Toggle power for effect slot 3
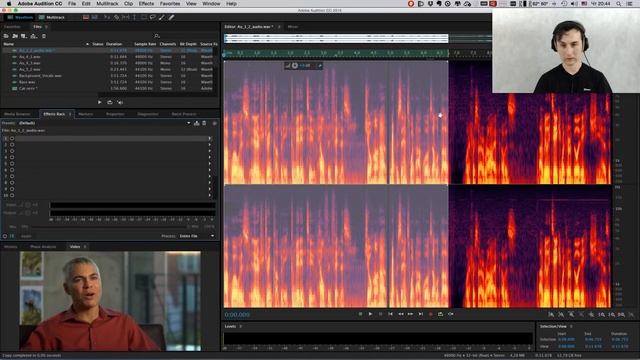Viewport: 640px width, 360px height. click(x=12, y=151)
